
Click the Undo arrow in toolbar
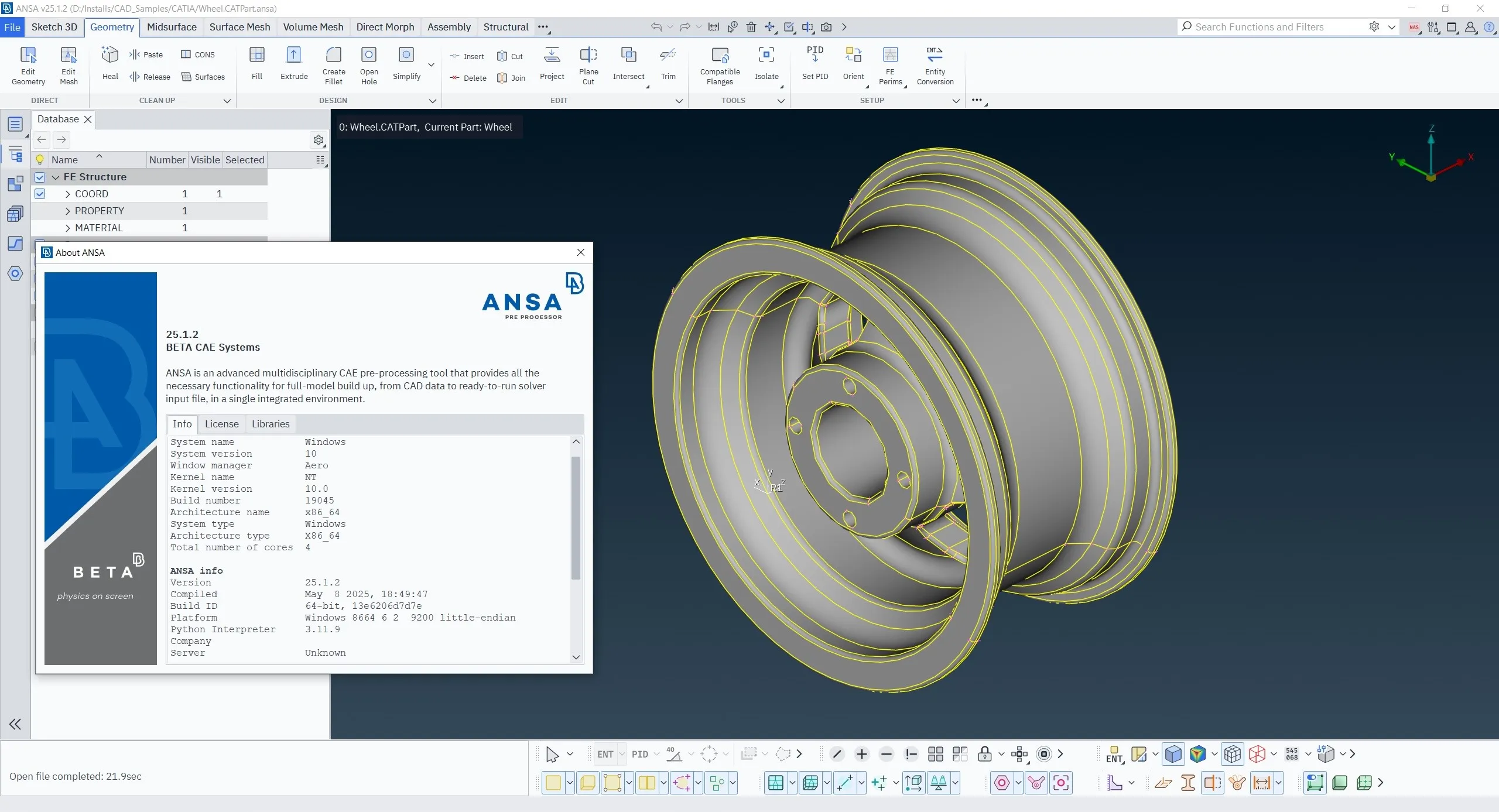pos(656,27)
